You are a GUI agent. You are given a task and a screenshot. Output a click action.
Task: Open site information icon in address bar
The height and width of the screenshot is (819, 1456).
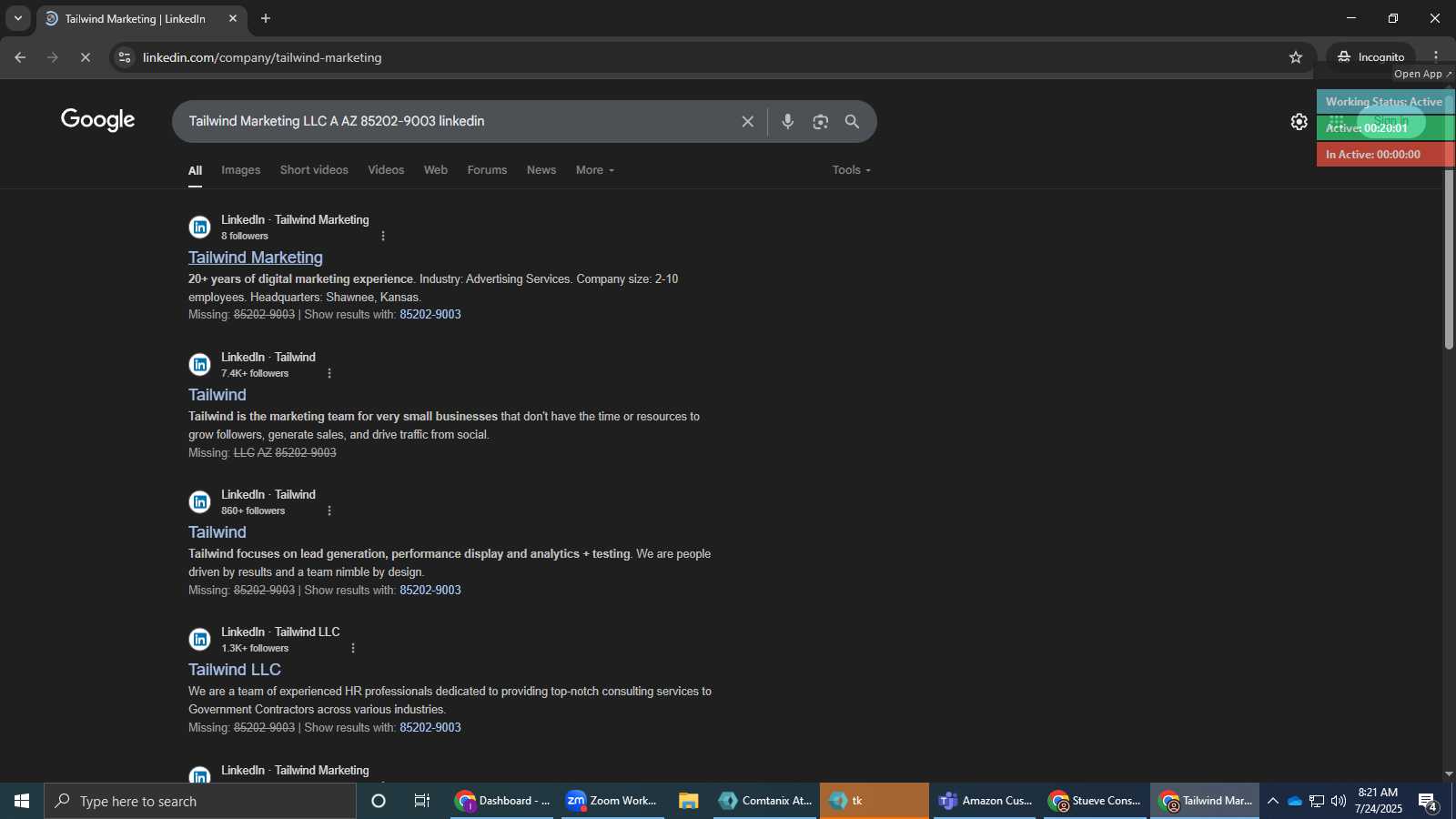(125, 57)
